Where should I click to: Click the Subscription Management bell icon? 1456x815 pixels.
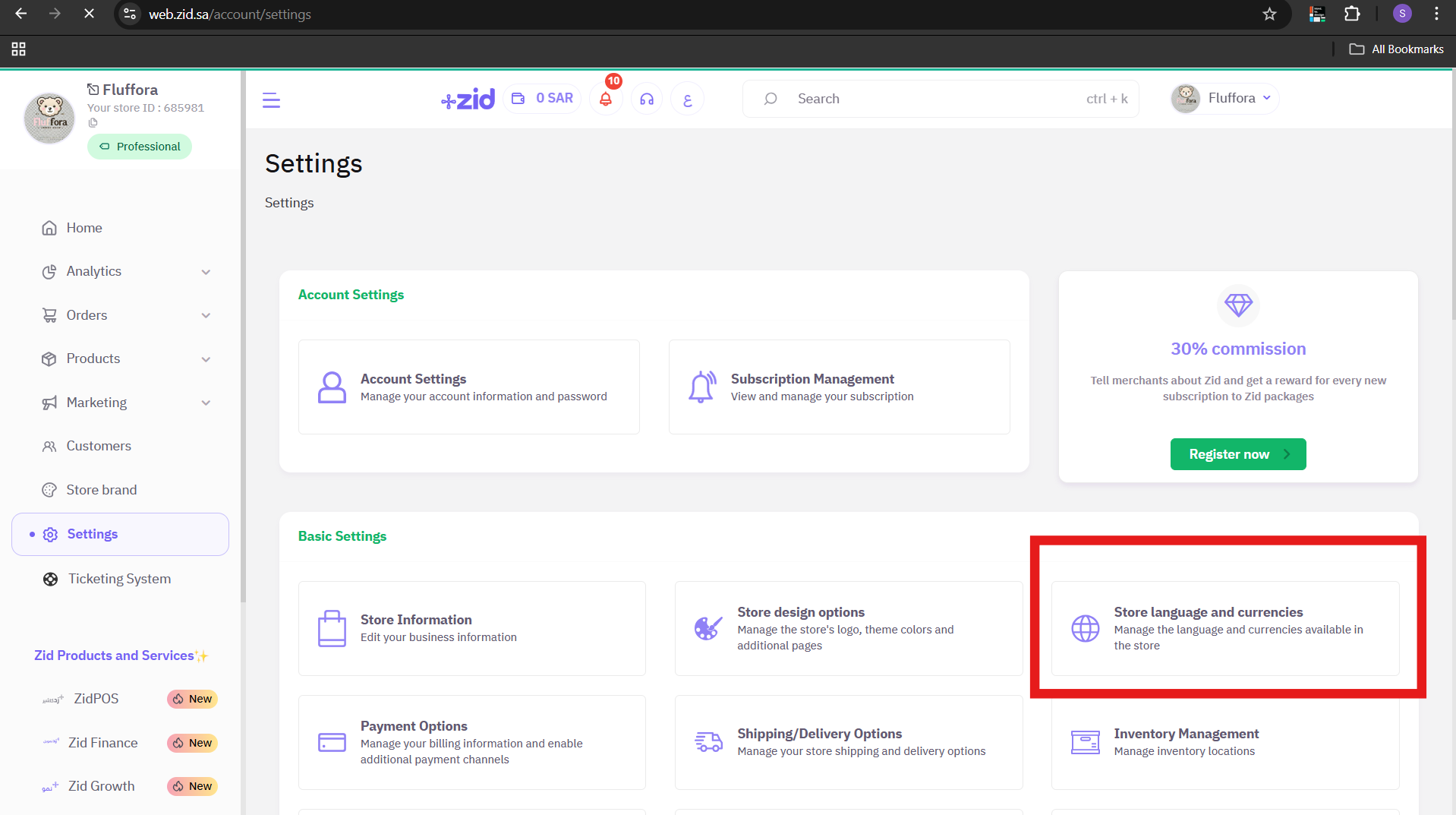coord(702,387)
